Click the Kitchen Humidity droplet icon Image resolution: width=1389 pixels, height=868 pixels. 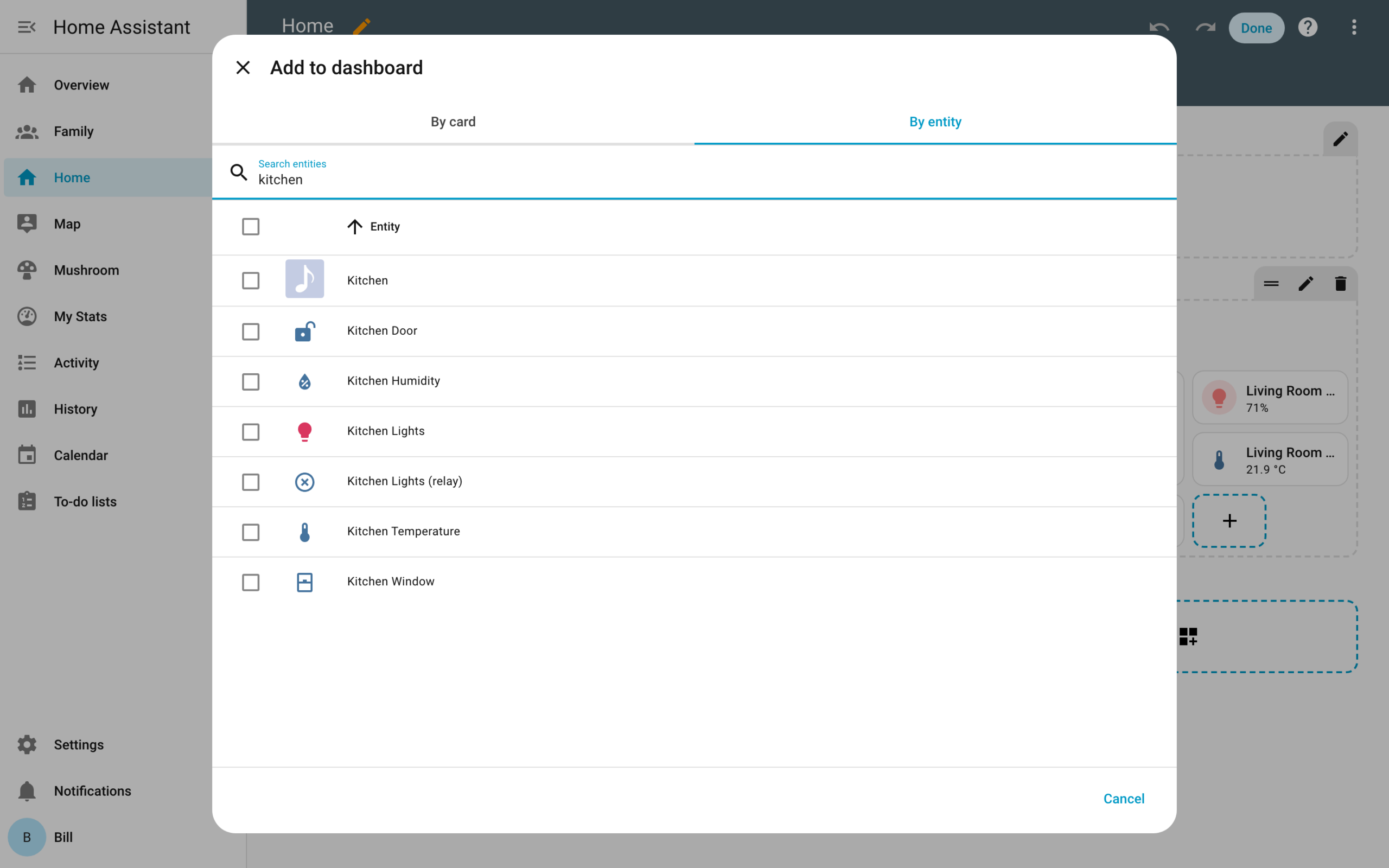(x=305, y=381)
